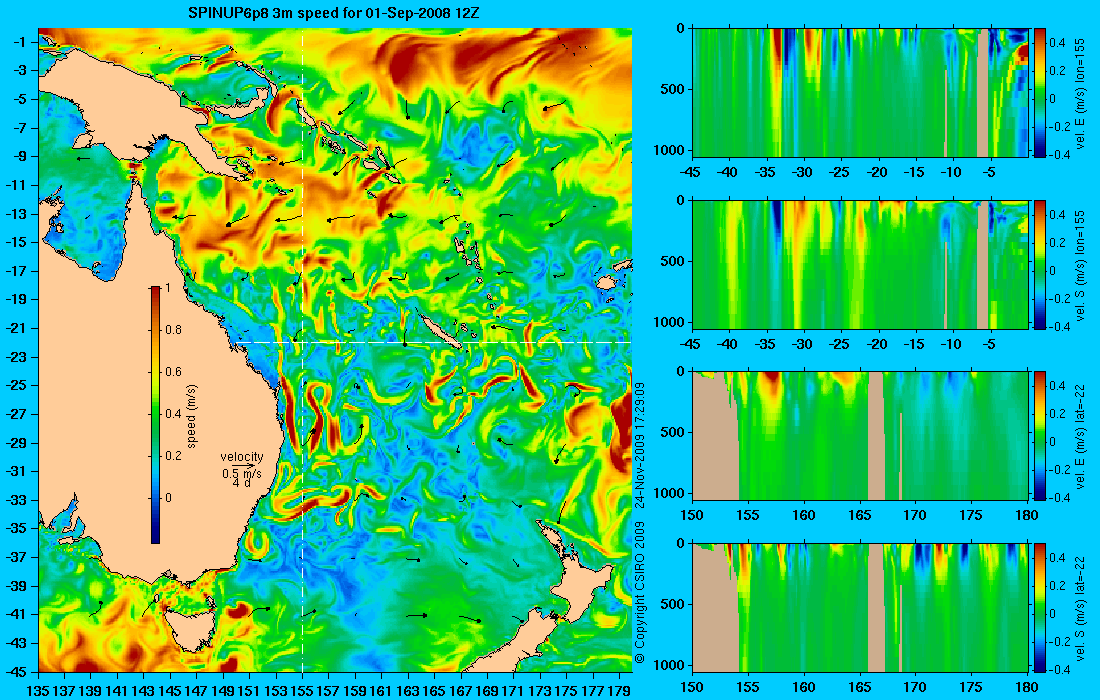Click "180" on the vel. S lat=-22 panel axis

[x=1027, y=687]
